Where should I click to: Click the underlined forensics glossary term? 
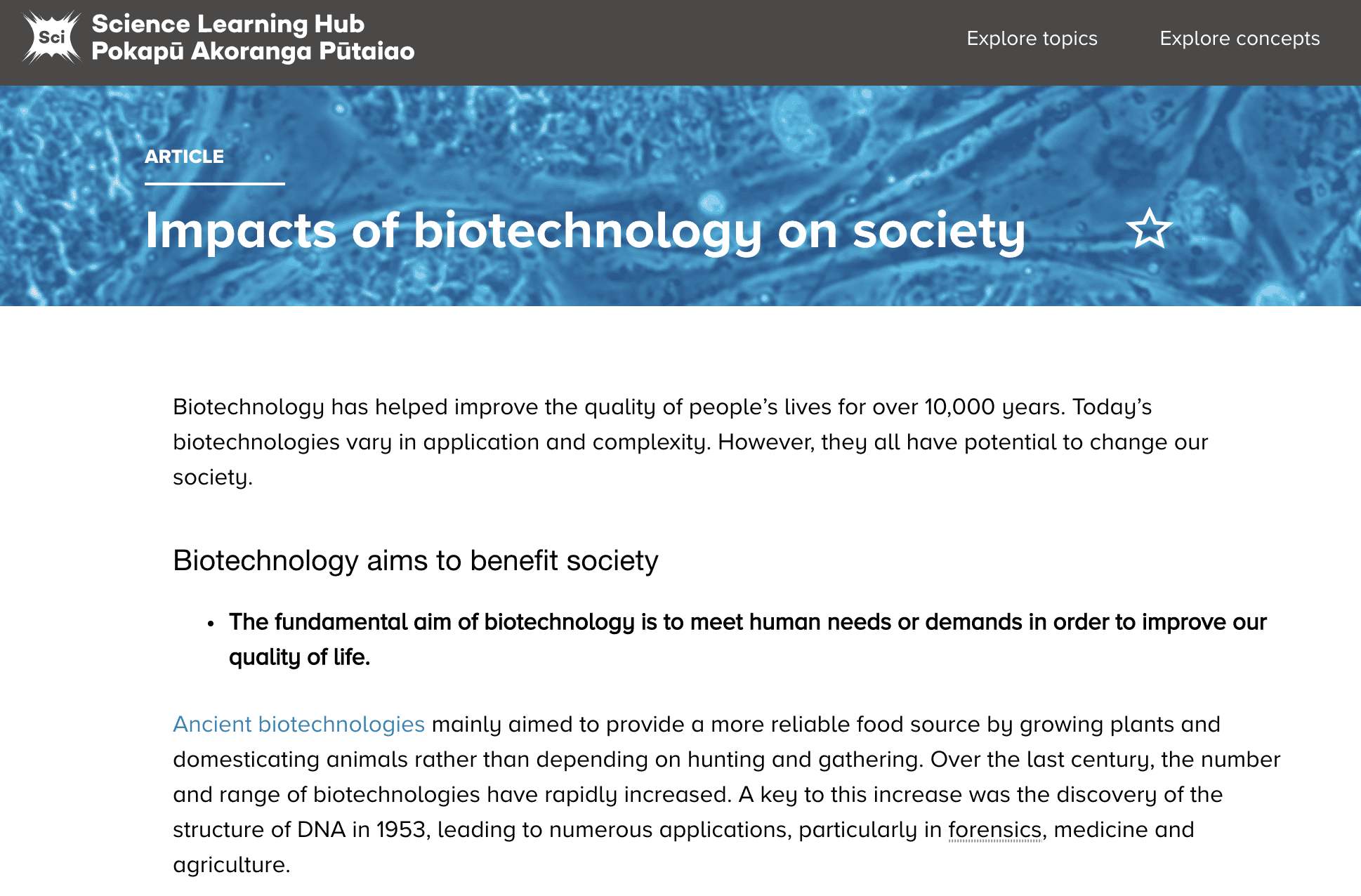994,830
